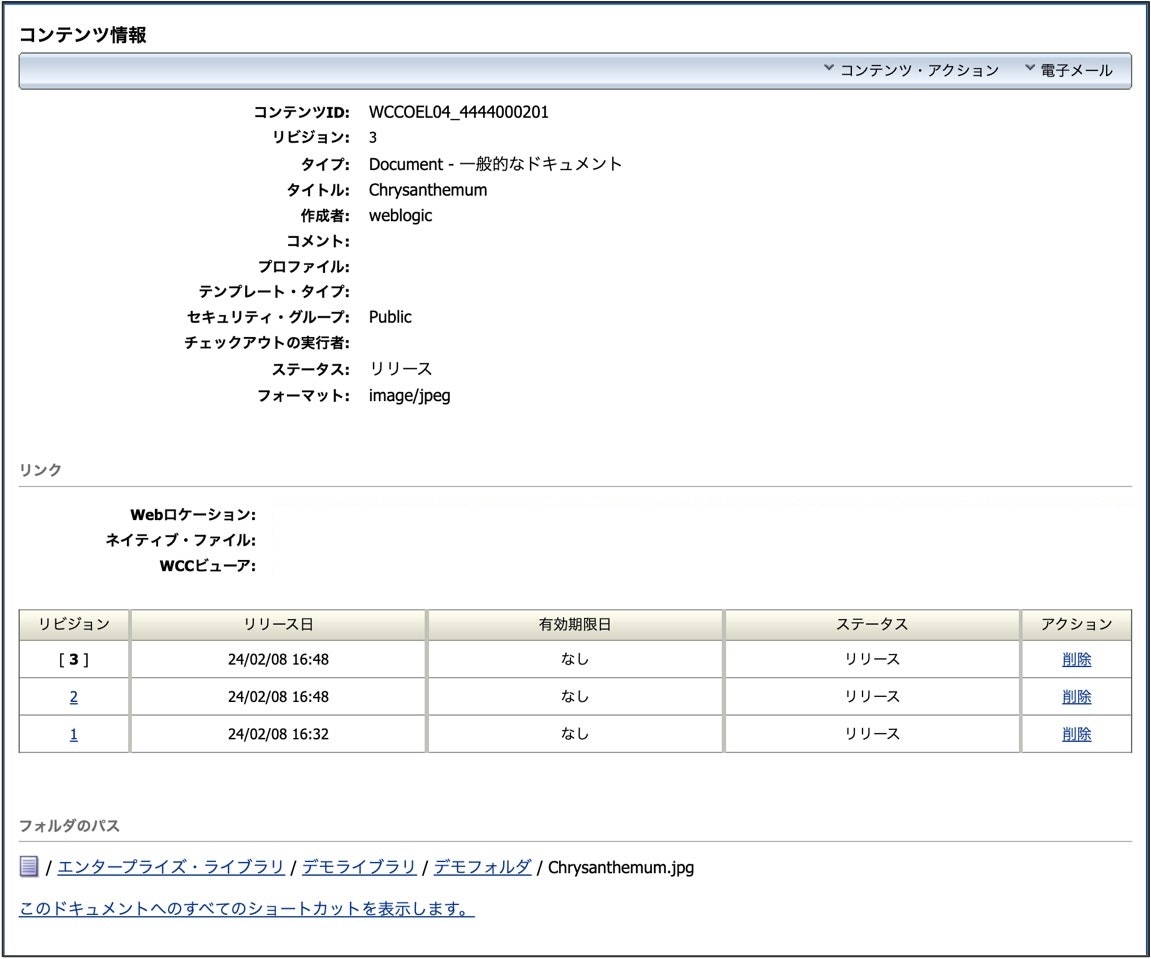Select content ID WCCOEL04_4444000201 text
Viewport: 1151px width, 959px height.
point(459,112)
